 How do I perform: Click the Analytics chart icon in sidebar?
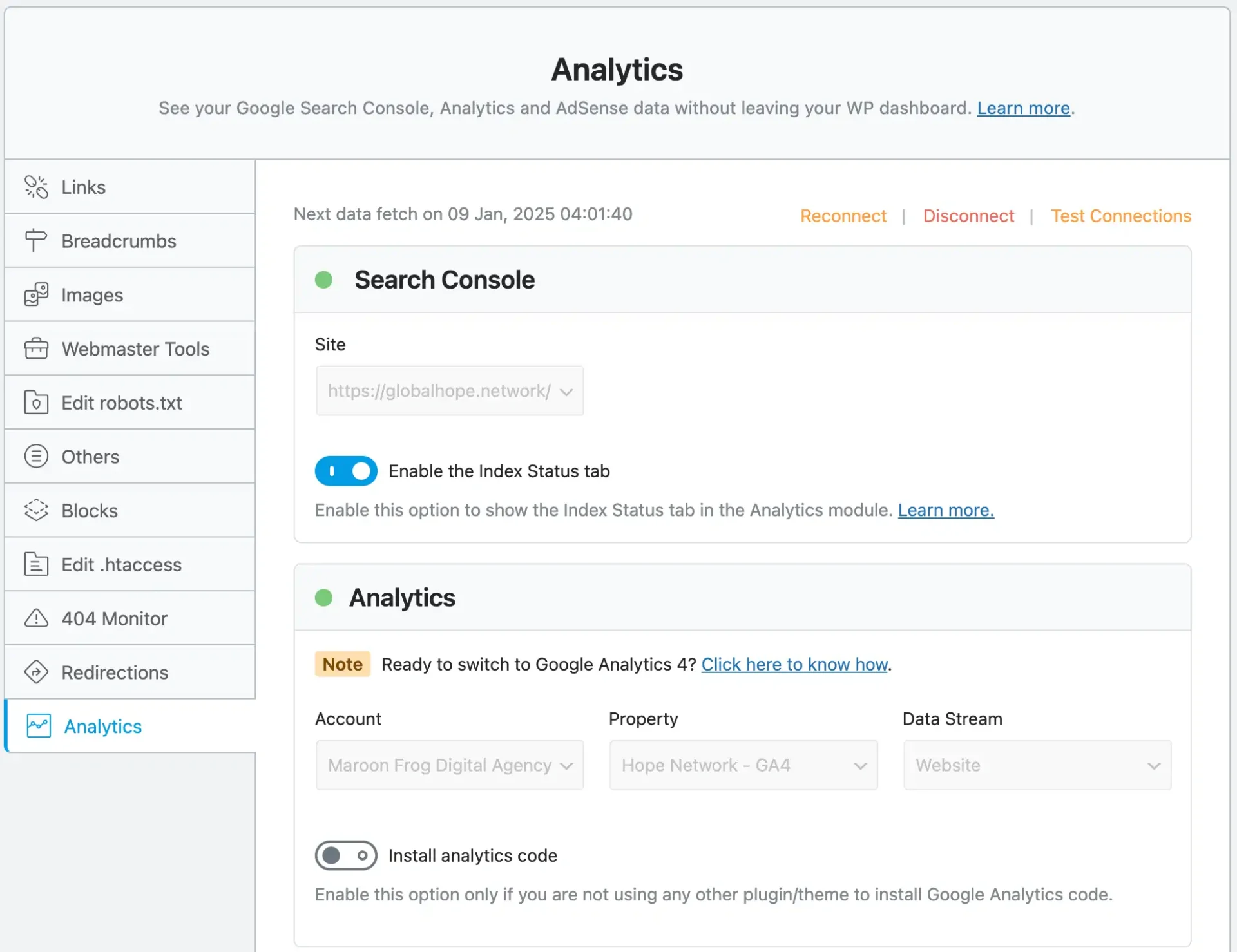click(x=39, y=726)
